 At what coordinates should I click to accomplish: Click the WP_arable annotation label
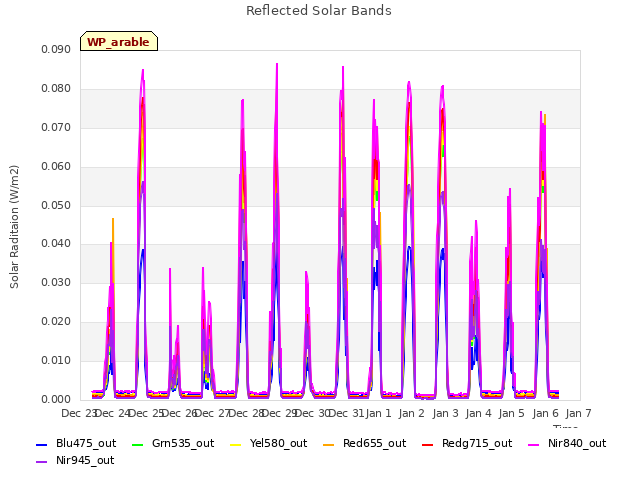point(119,42)
